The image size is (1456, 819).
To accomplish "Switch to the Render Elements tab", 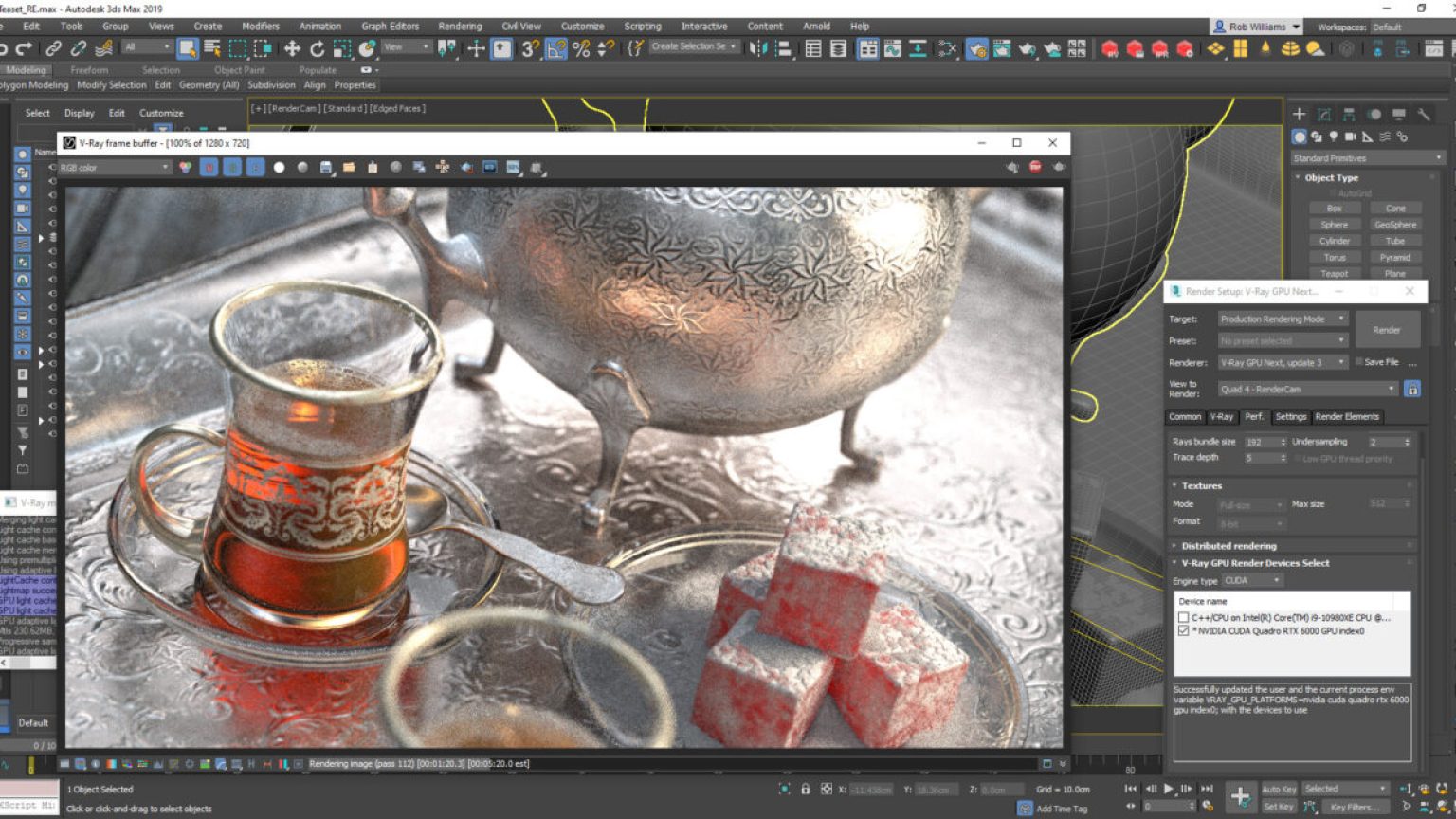I will point(1347,417).
